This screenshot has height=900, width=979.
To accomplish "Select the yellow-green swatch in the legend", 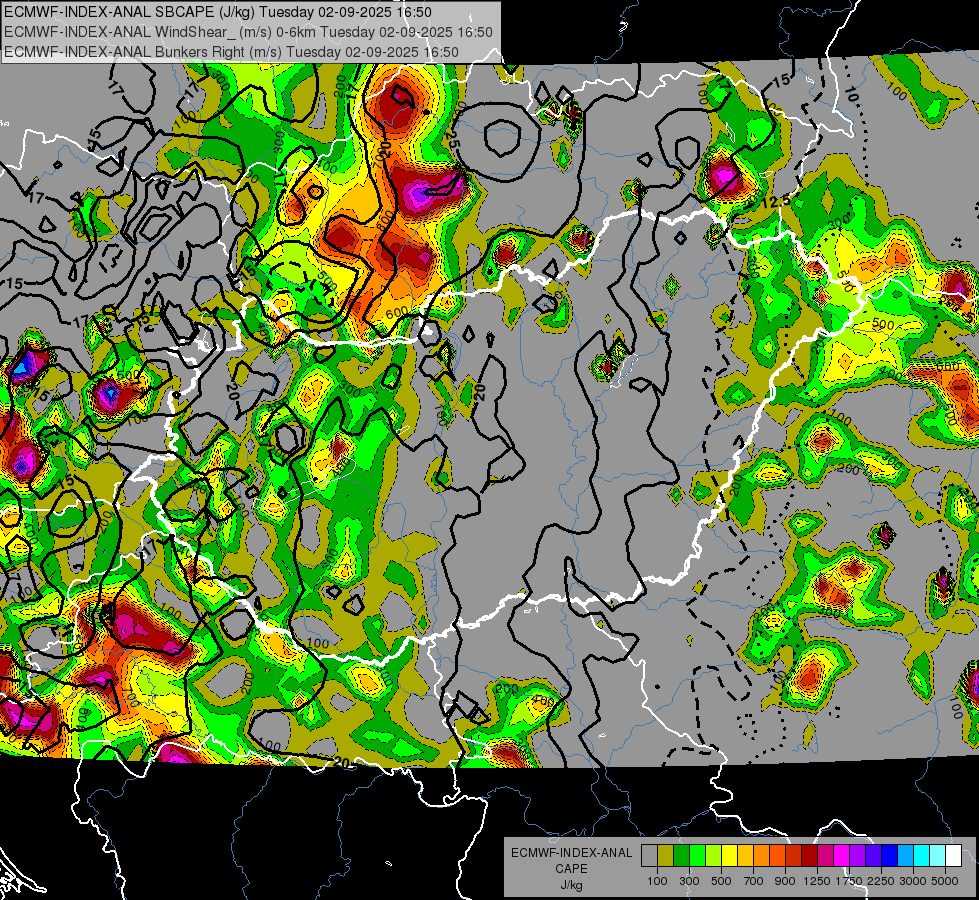I will (713, 855).
